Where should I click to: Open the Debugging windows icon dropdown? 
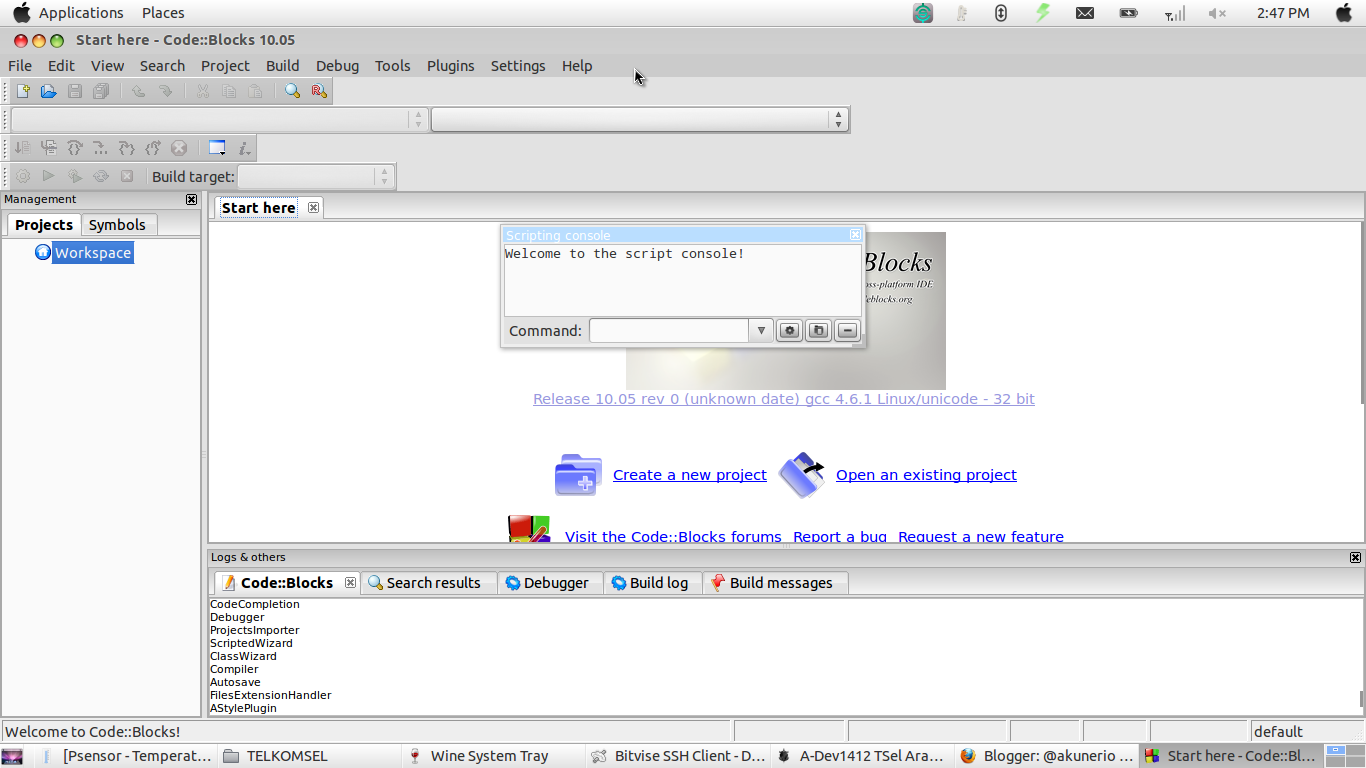click(217, 148)
